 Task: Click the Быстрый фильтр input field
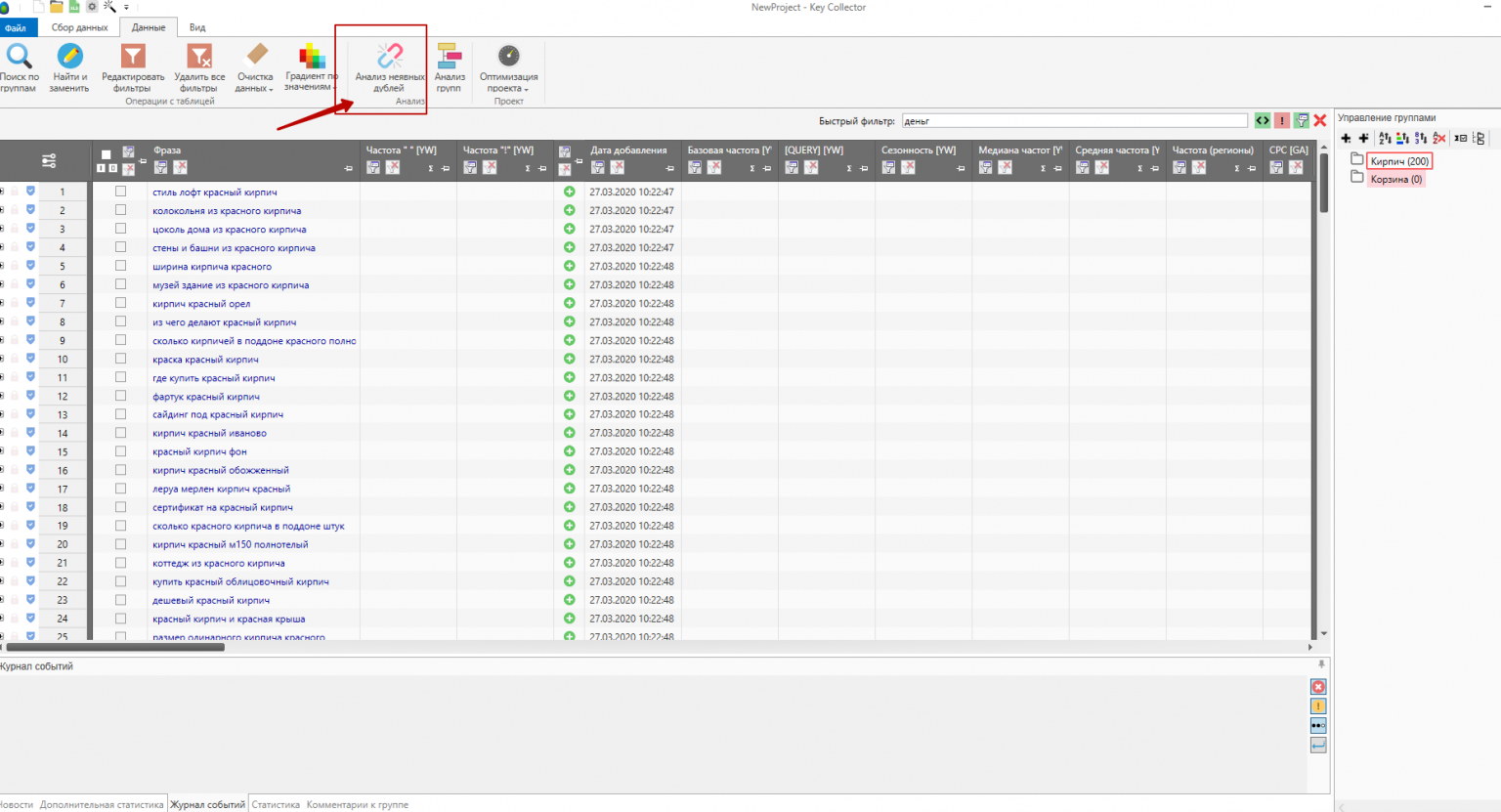tap(1074, 120)
